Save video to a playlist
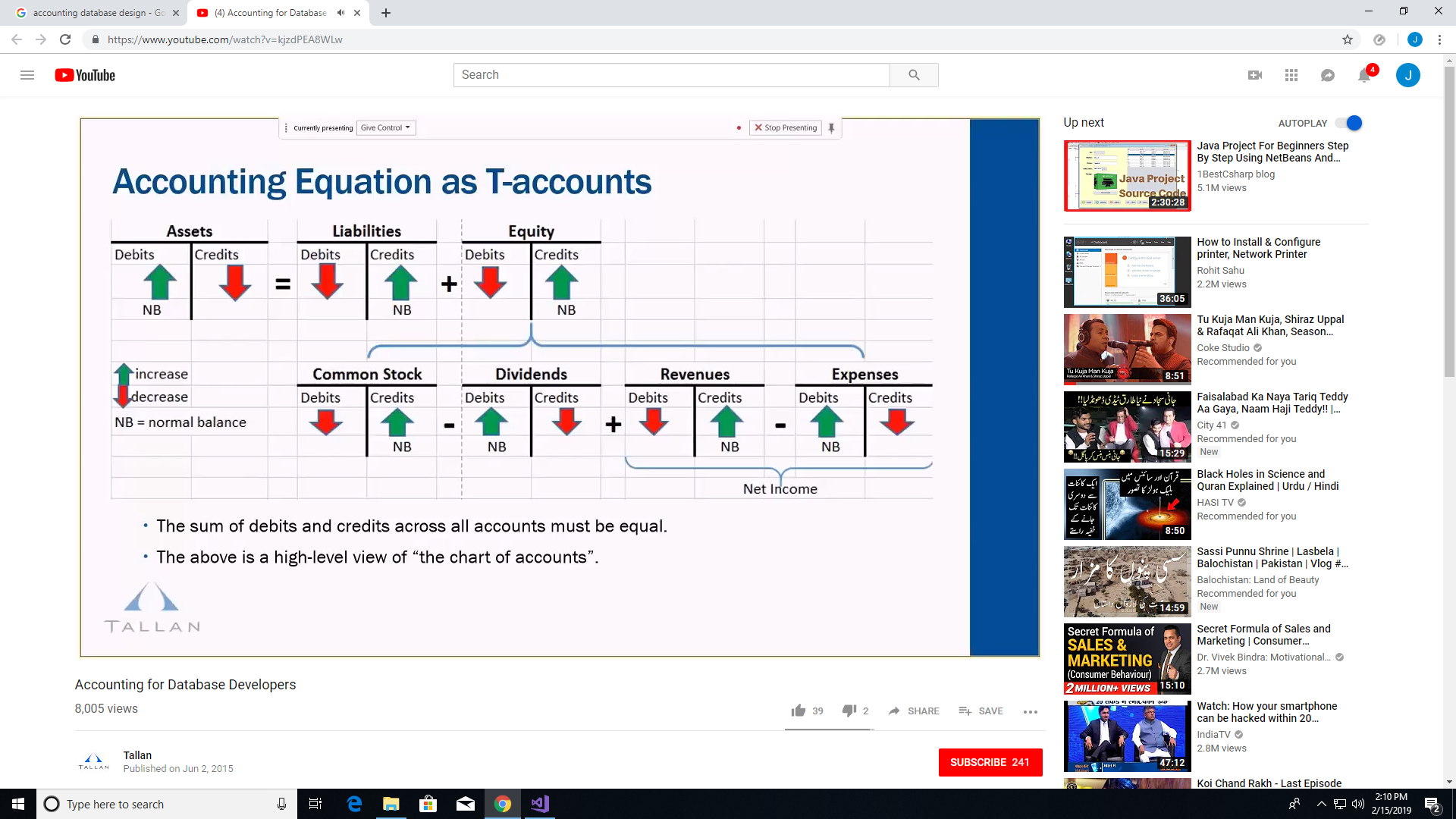This screenshot has height=819, width=1456. (981, 711)
